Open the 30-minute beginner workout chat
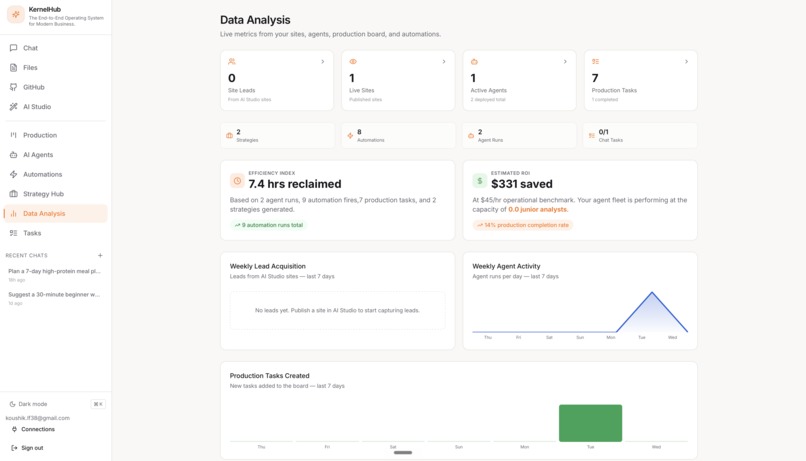The image size is (806, 461). pos(54,298)
